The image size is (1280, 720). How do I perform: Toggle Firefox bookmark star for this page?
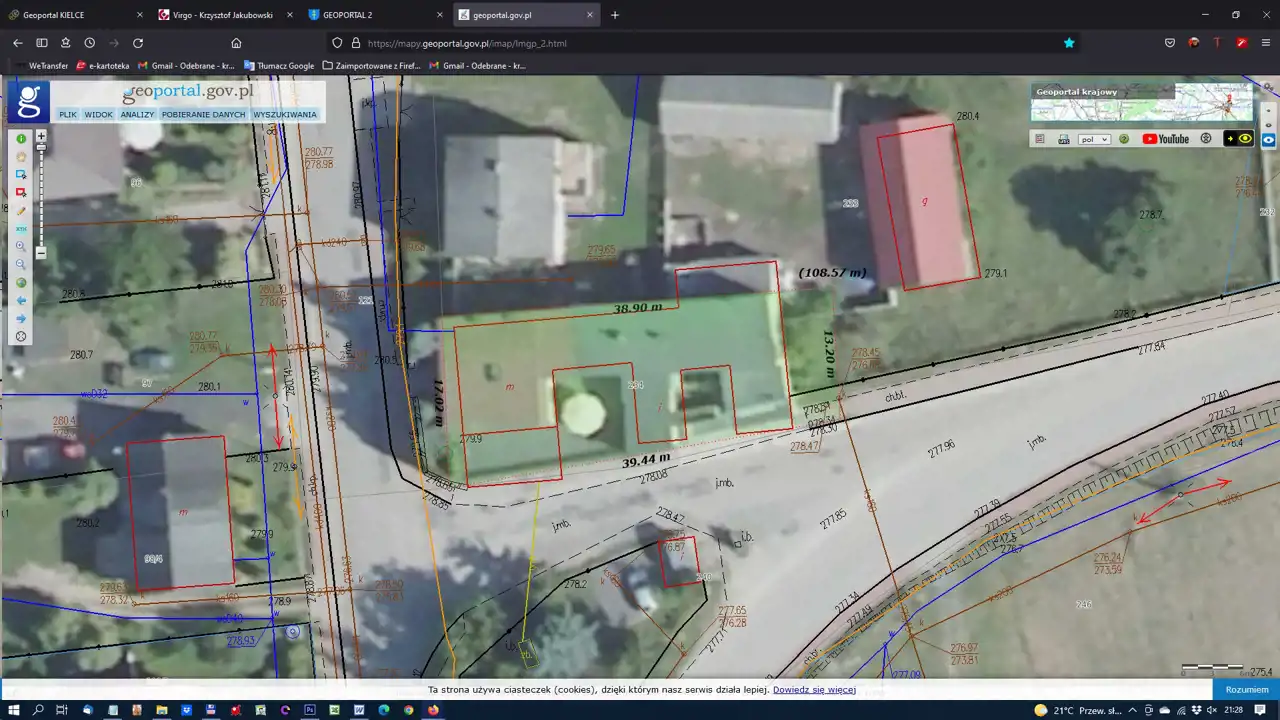pos(1069,43)
